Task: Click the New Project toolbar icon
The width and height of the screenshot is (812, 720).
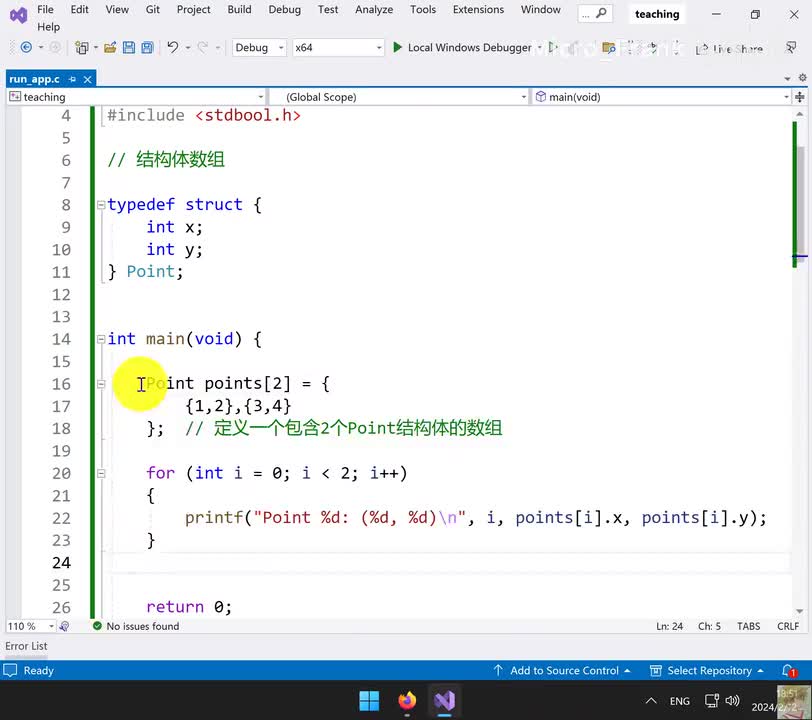Action: [81, 48]
